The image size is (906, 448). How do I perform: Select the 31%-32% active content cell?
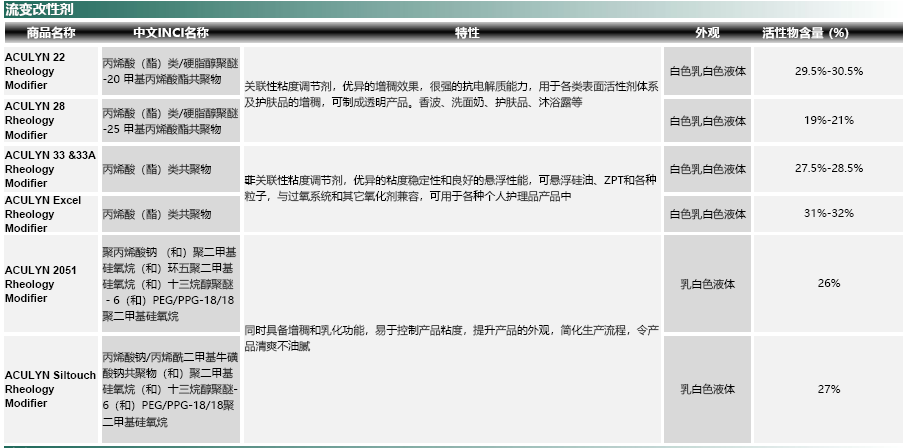pyautogui.click(x=828, y=214)
